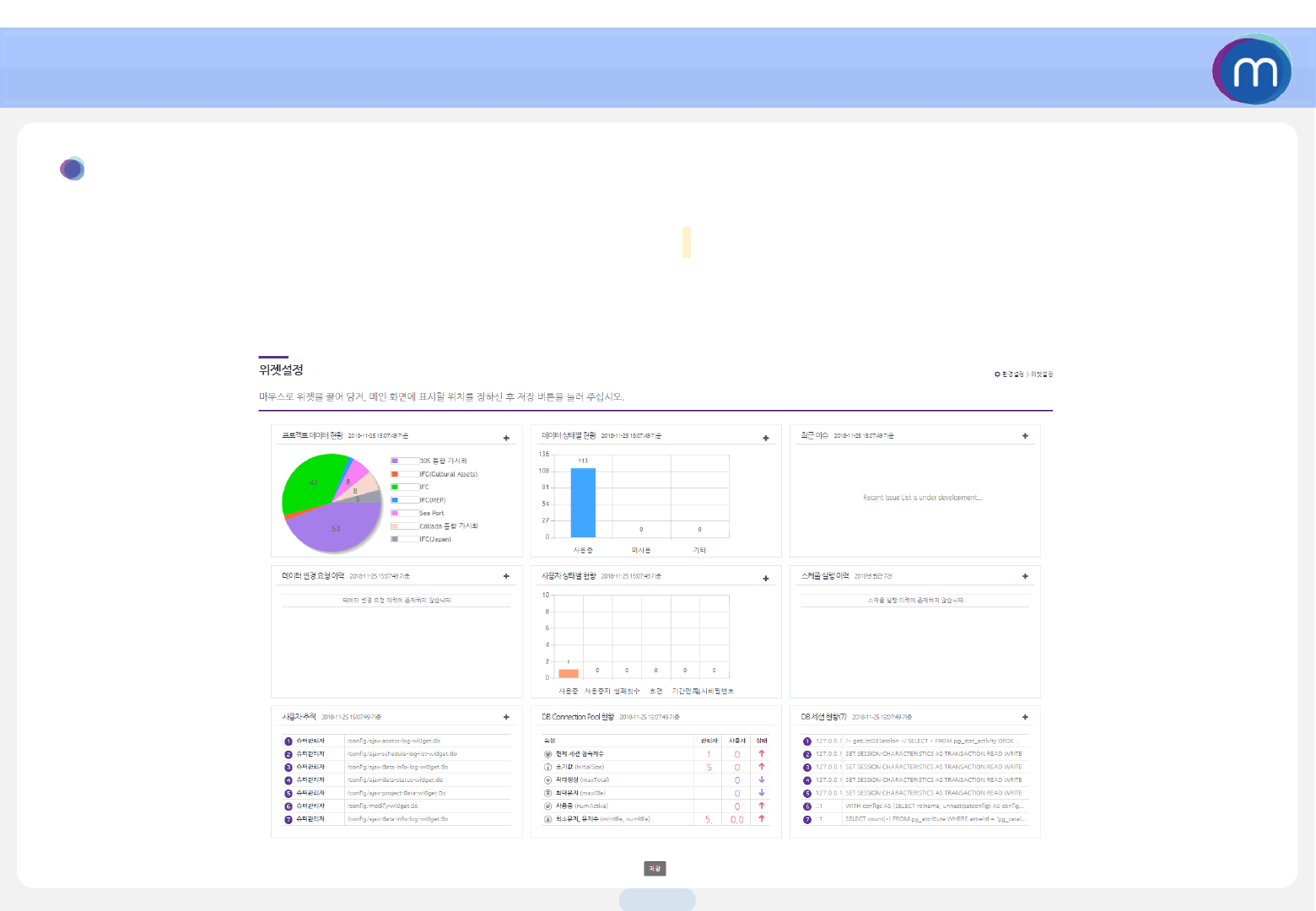Click /config/ajax-project-data-widget.do entry
Viewport: 1316px width, 911px height.
(396, 793)
